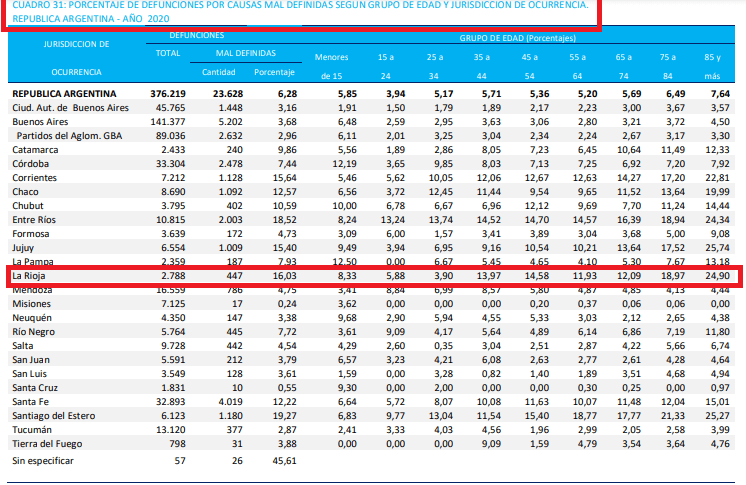The width and height of the screenshot is (746, 485).
Task: Click Misiones percentage '0,24'
Action: (287, 304)
